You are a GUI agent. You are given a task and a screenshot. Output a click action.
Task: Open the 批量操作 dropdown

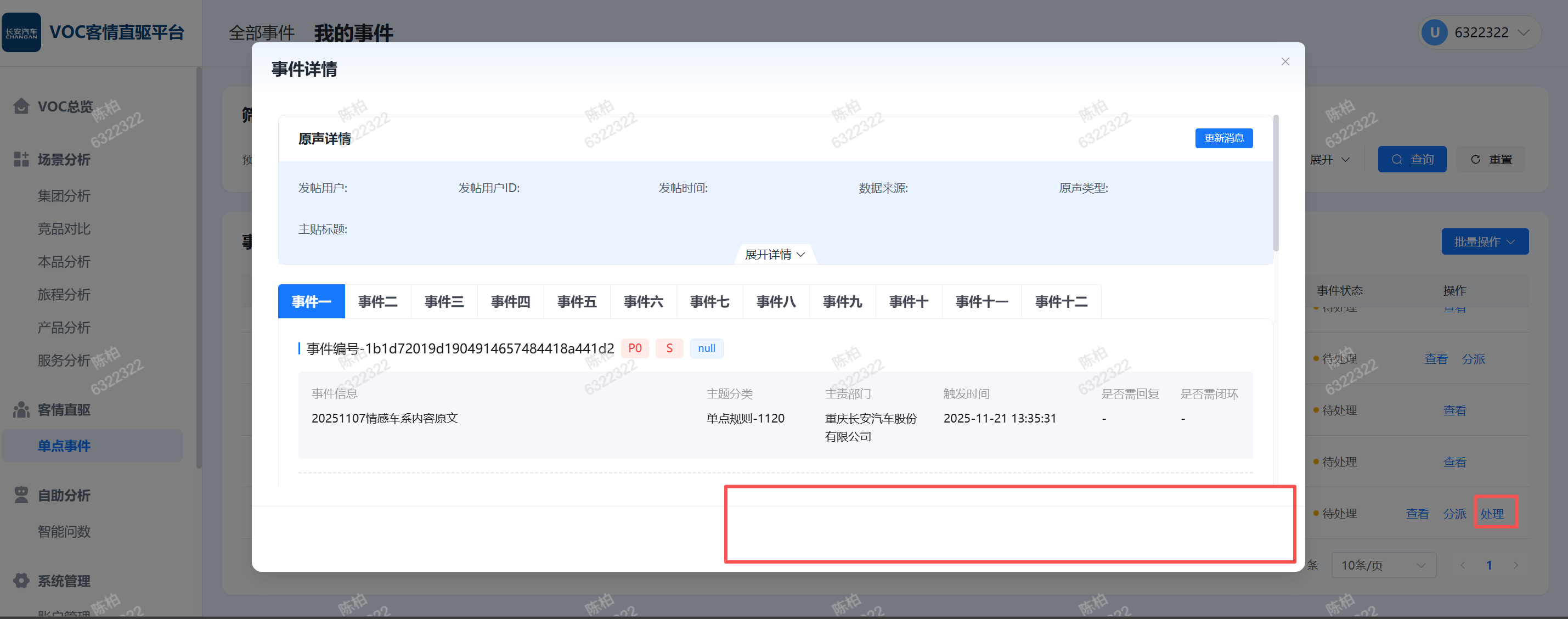click(x=1484, y=241)
